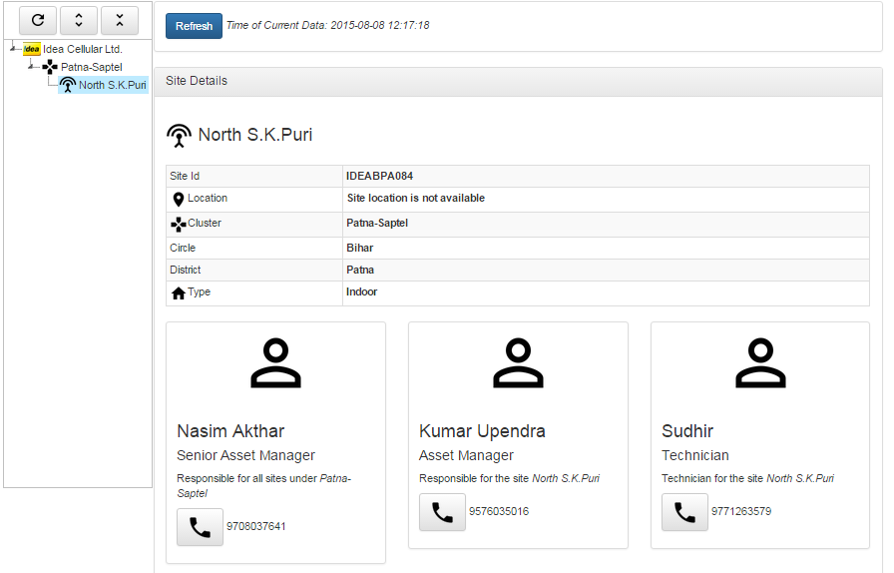Click the Bihar circle value
Viewport: 894px width, 573px height.
(360, 248)
